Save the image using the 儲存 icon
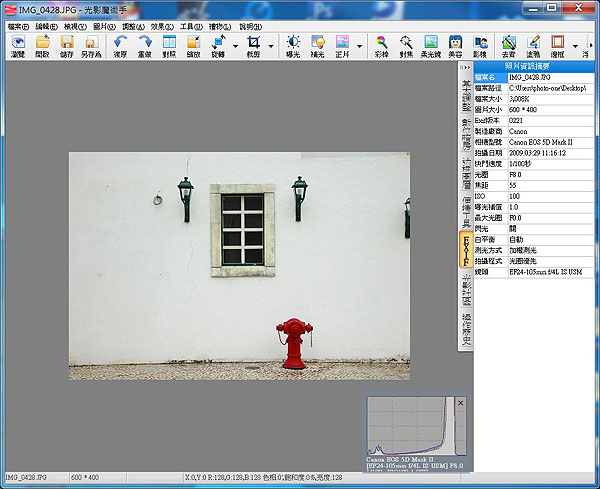 click(x=67, y=44)
